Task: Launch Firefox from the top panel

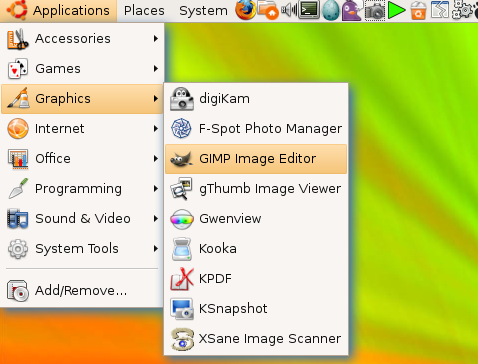Action: [x=246, y=10]
